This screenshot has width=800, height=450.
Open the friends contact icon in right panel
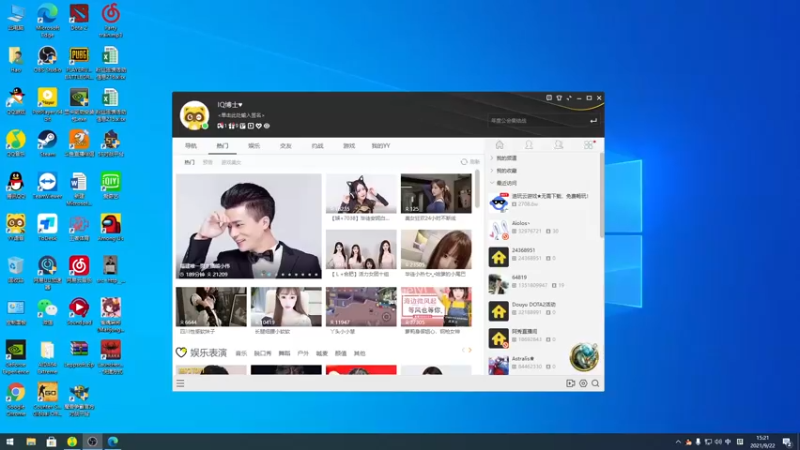[x=529, y=145]
